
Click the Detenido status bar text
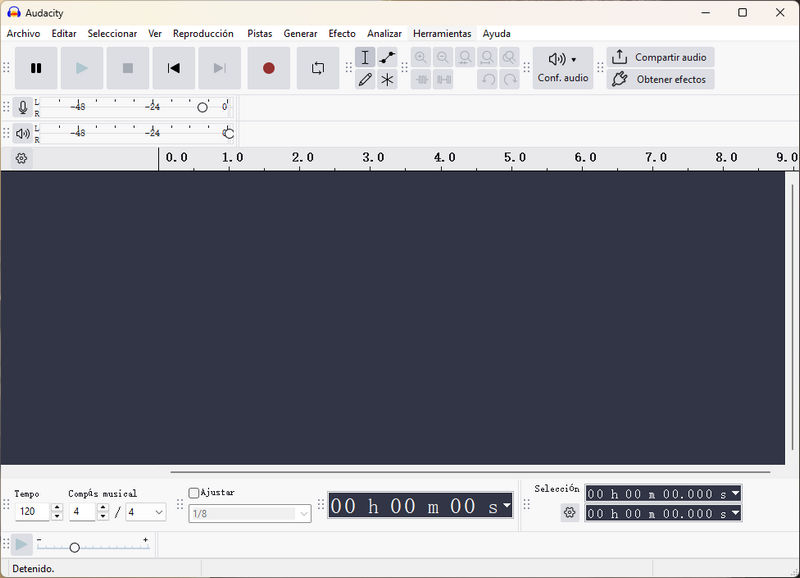point(33,568)
